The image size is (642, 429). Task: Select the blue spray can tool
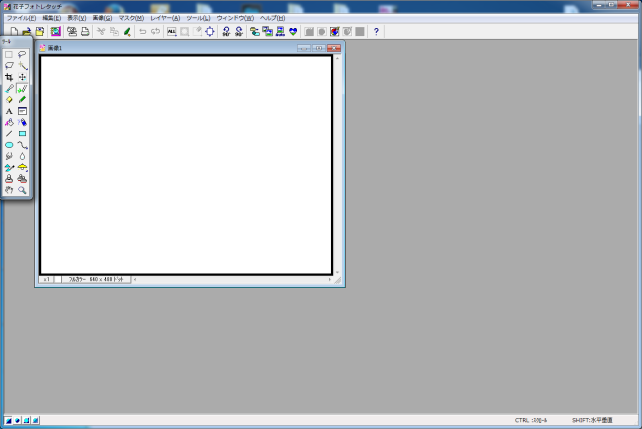coord(22,122)
